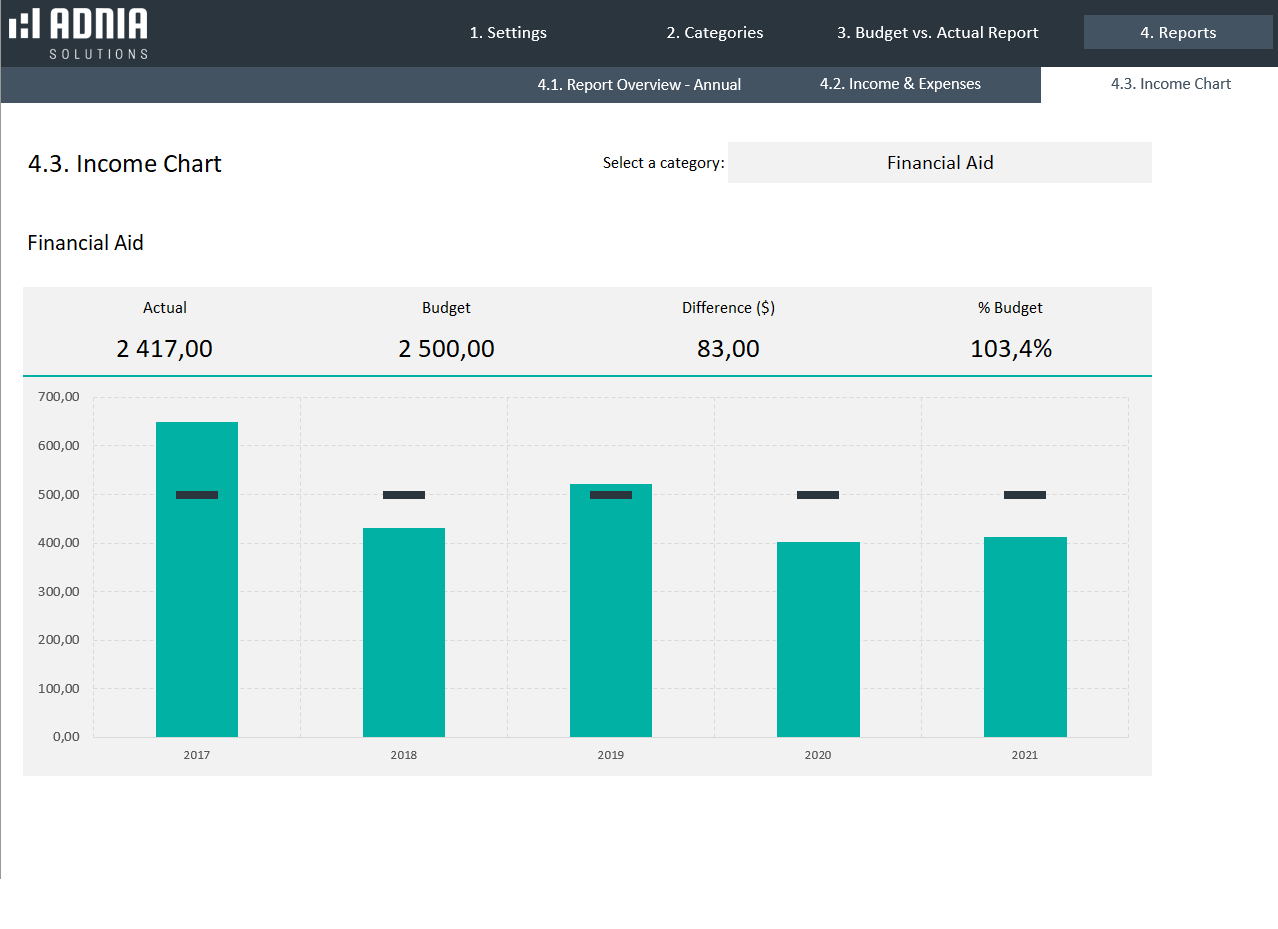The width and height of the screenshot is (1278, 929).
Task: Open the 4.2. Income & Expenses subtab
Action: (x=900, y=85)
